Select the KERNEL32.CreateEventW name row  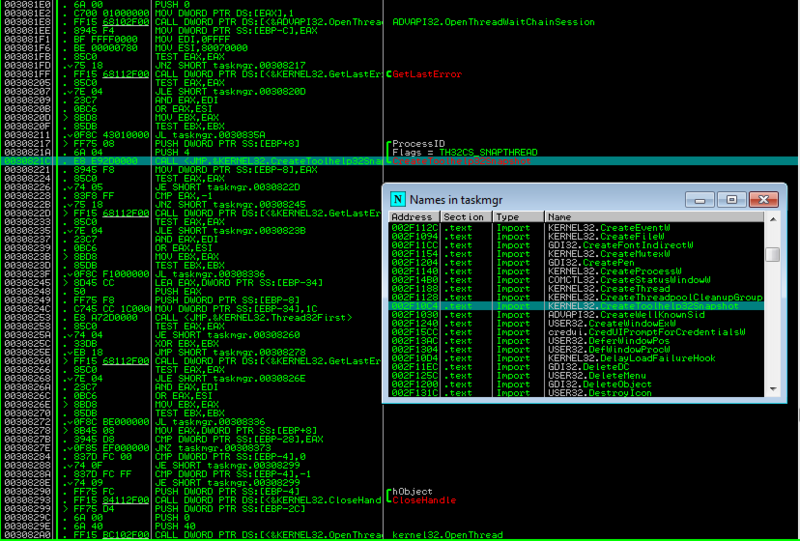point(576,228)
